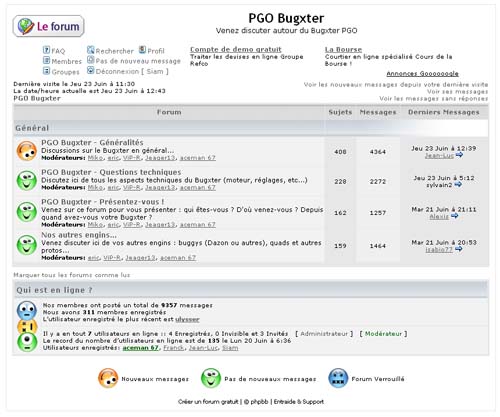Click the Forum Verrouillé legend icon

tap(338, 378)
